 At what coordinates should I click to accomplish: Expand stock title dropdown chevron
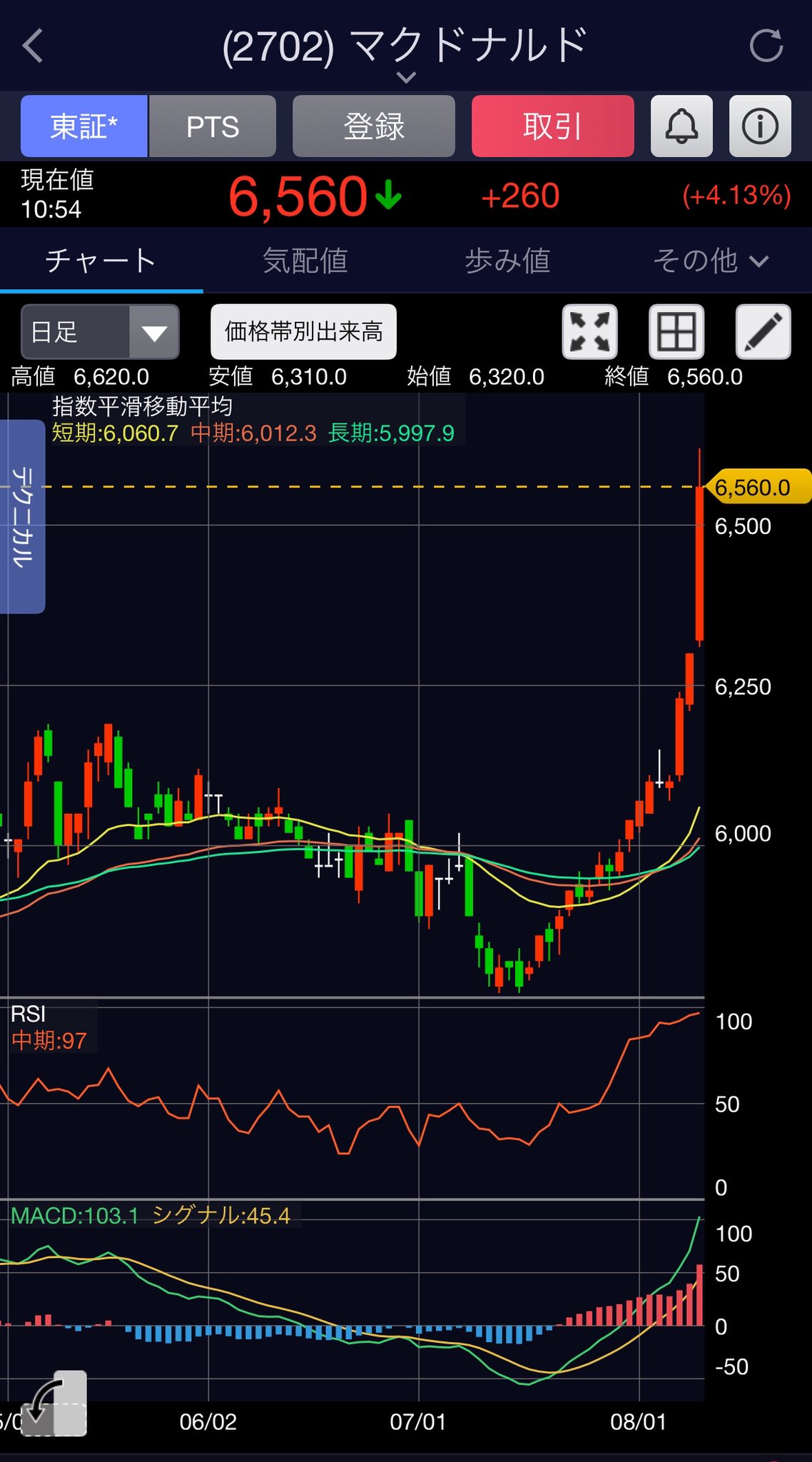(406, 77)
